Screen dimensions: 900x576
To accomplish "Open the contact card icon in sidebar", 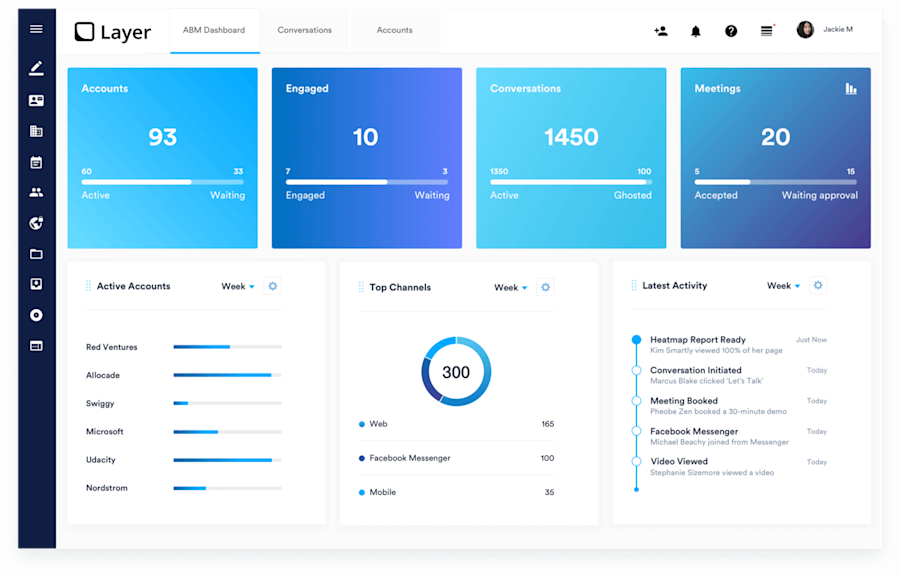I will pos(36,100).
